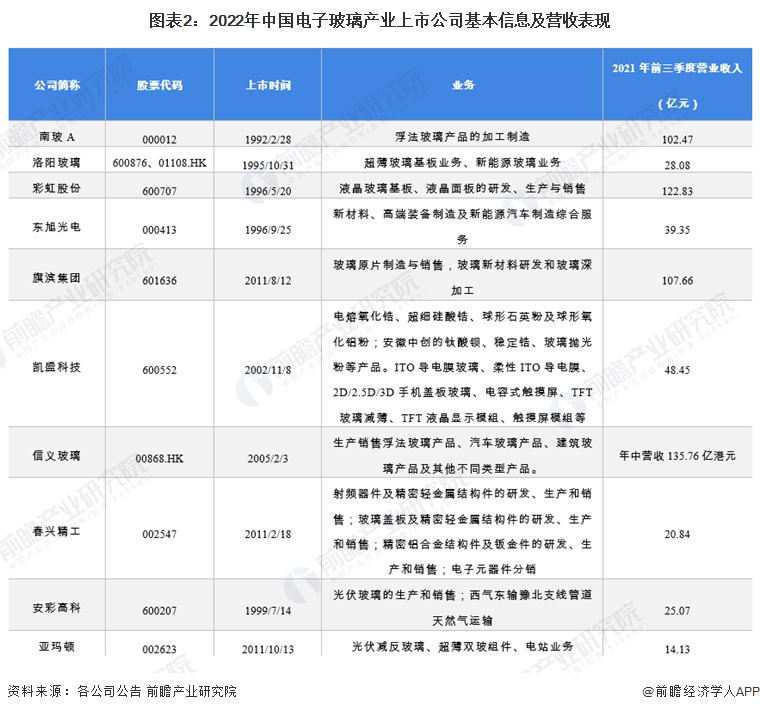Select revenue value 28.08
760x712 pixels.
tap(677, 165)
